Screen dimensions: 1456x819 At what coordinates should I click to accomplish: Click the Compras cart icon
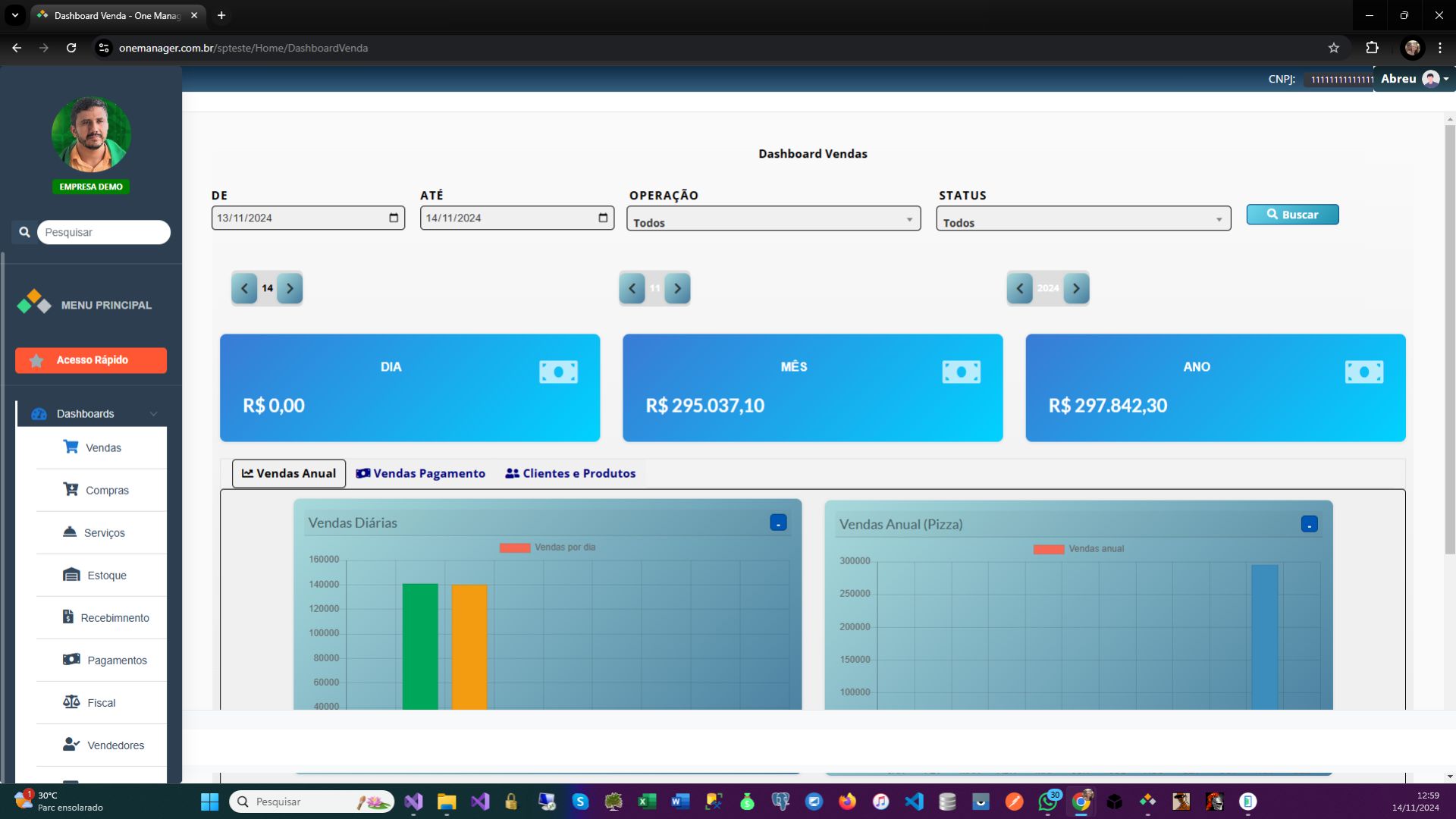[71, 489]
